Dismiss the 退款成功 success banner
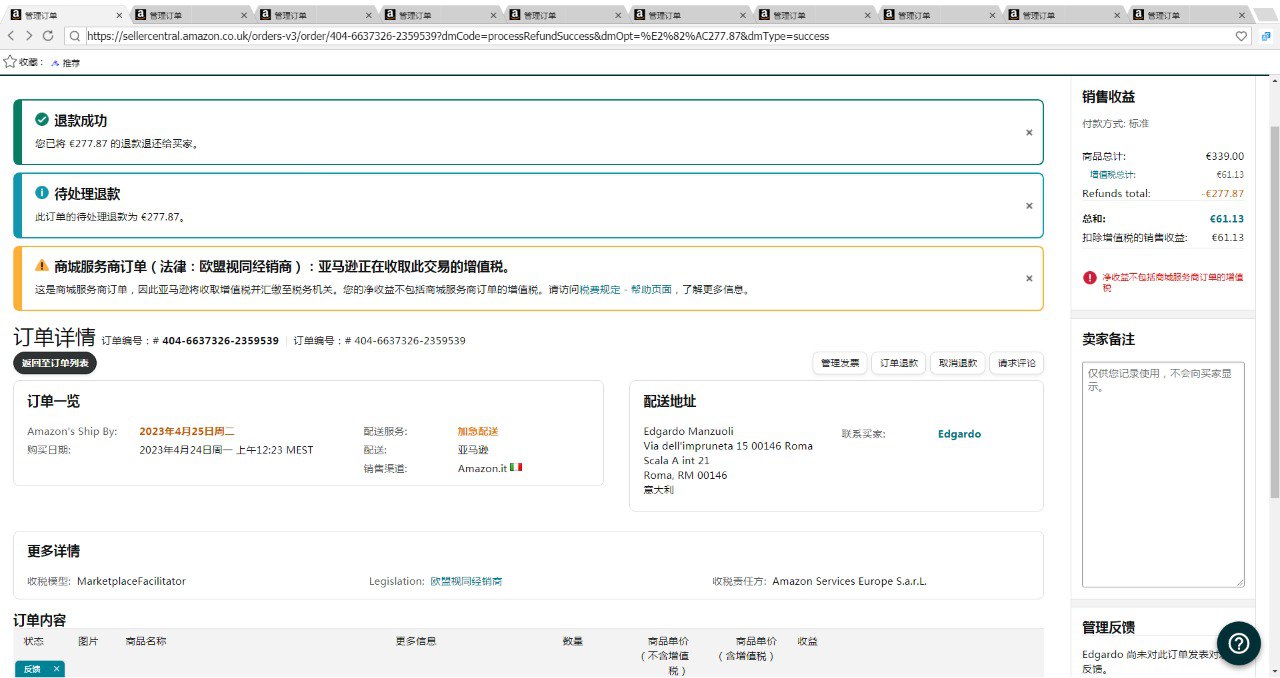This screenshot has height=678, width=1280. pos(1029,132)
